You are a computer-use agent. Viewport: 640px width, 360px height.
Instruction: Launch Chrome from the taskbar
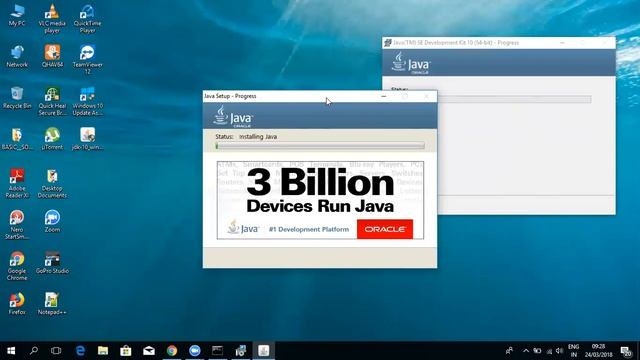[172, 351]
